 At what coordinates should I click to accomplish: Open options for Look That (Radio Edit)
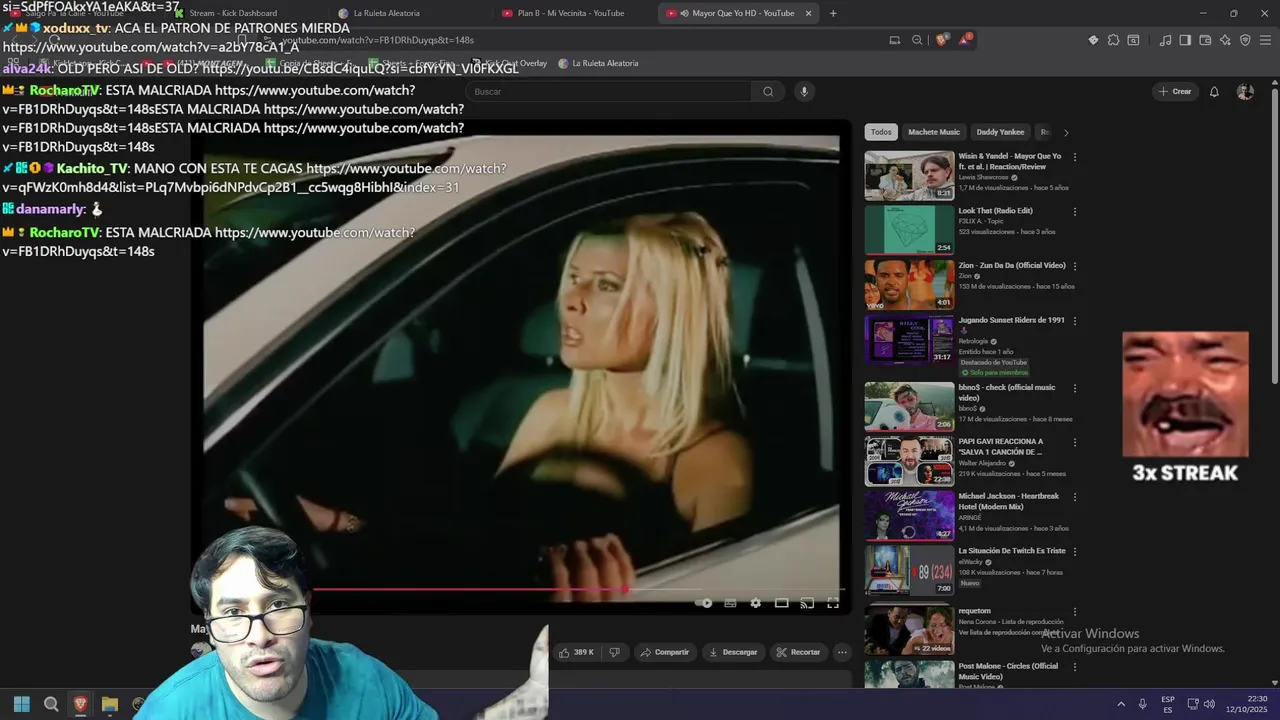tap(1075, 211)
